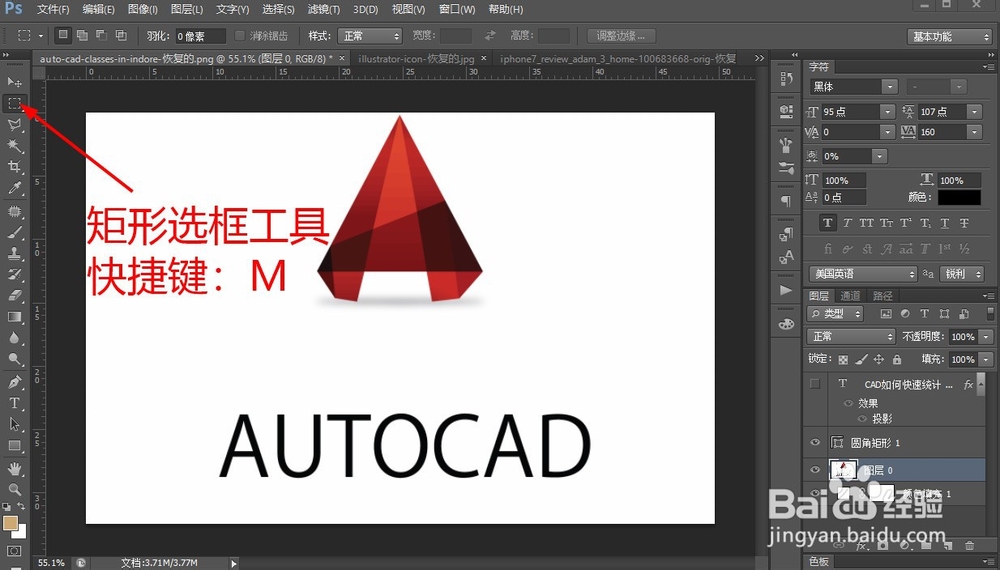Select the History Brush tool
This screenshot has width=1000, height=570.
click(14, 274)
